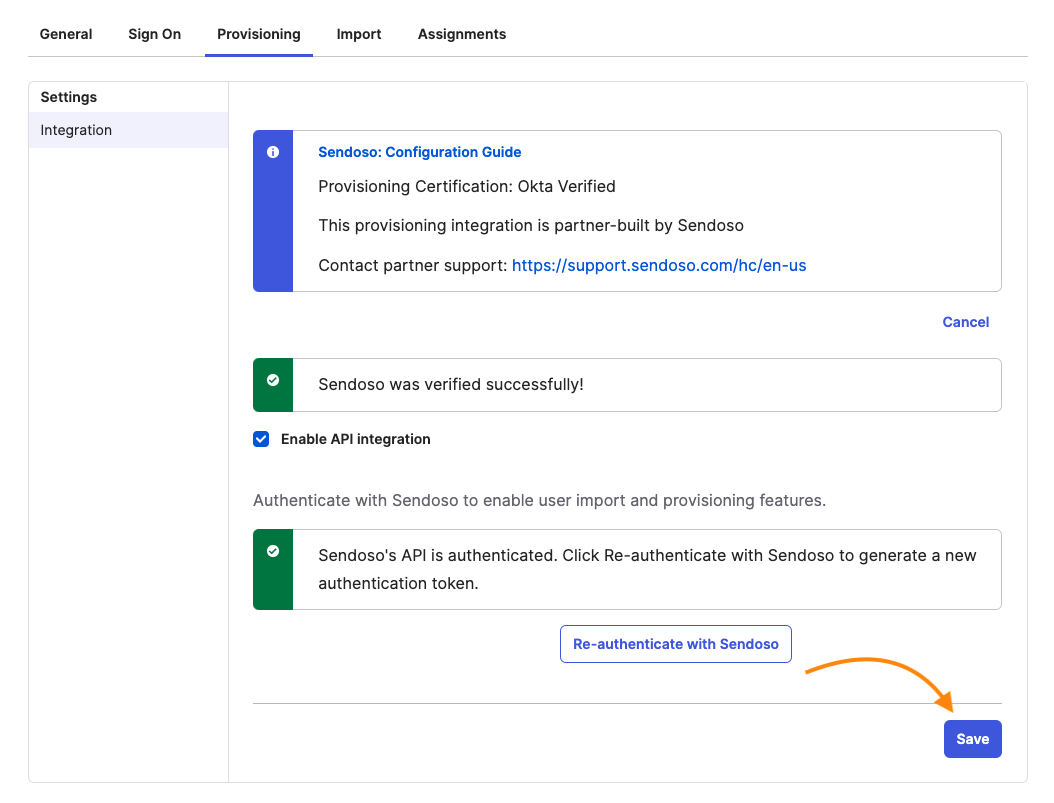Click the Cancel link

(965, 322)
